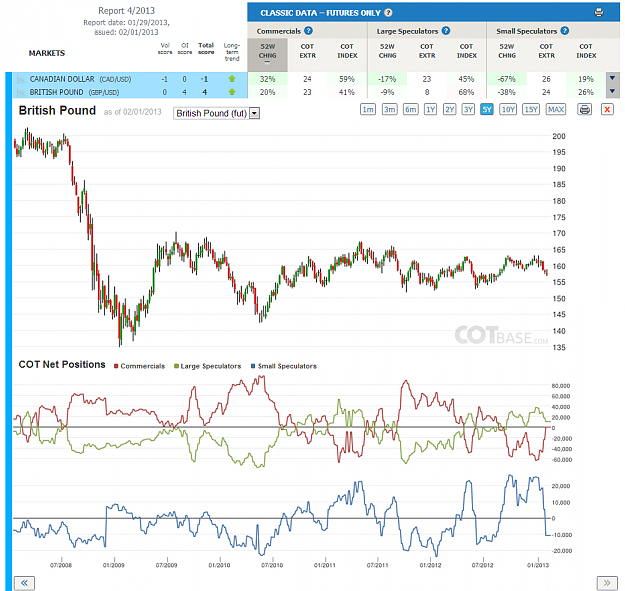Click the Large Speculators help icon

tap(446, 31)
